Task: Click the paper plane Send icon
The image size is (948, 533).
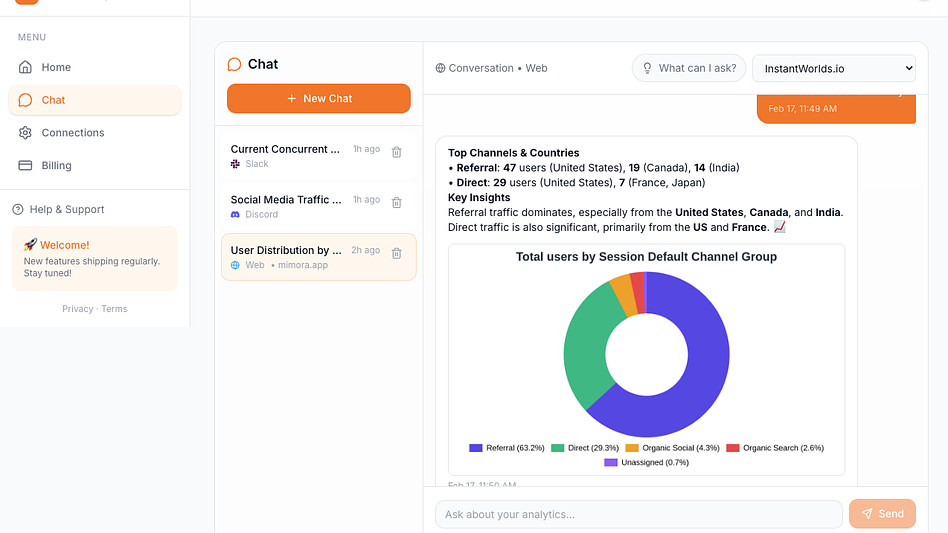Action: pyautogui.click(x=867, y=514)
